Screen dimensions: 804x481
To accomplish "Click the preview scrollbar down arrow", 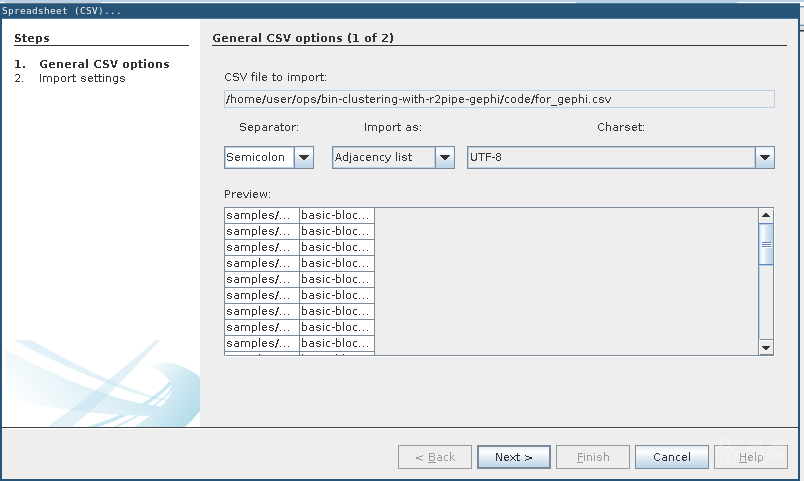I will pyautogui.click(x=766, y=347).
